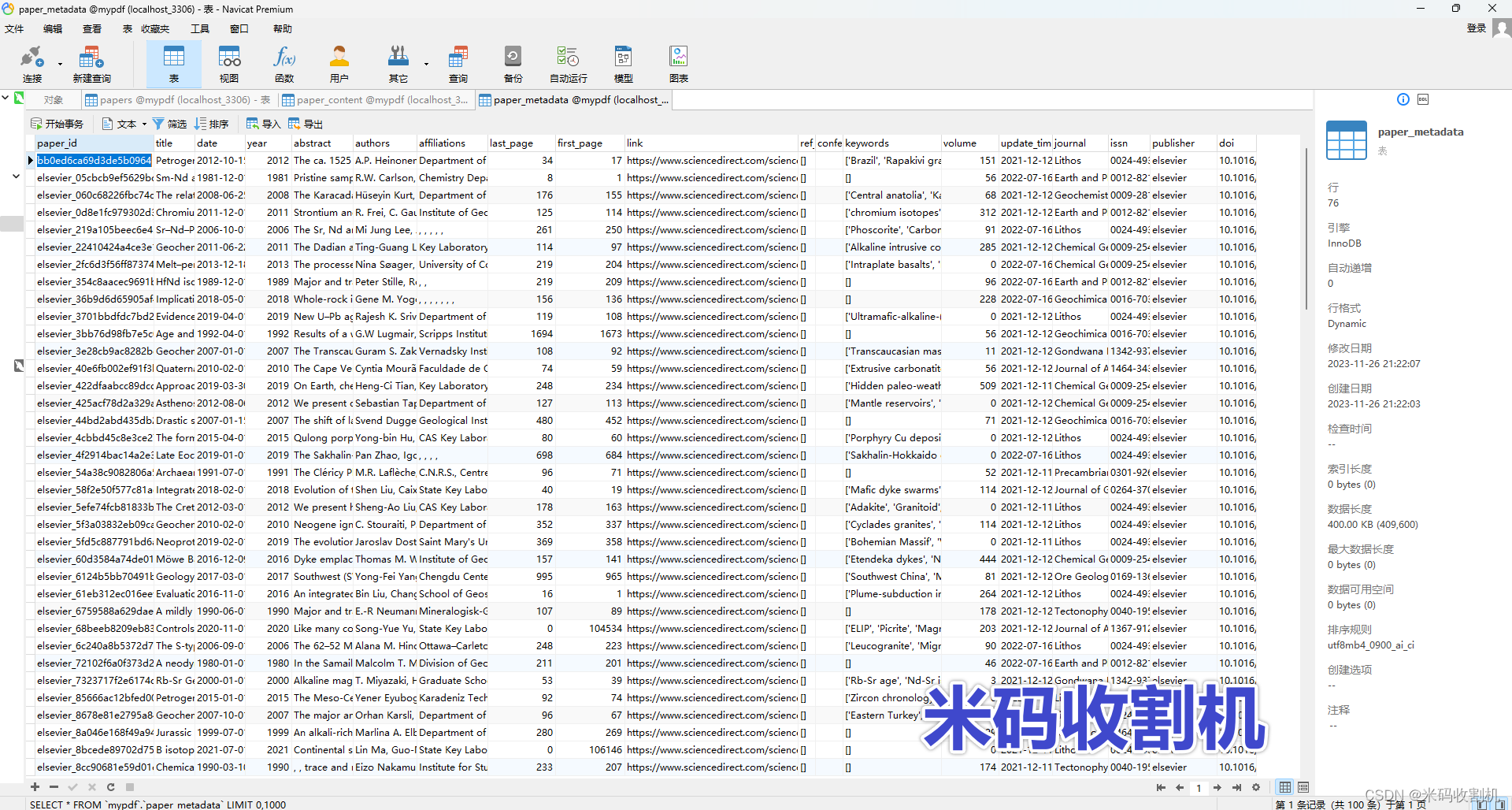Select the paper_metadata @mypdf tab

pos(573,100)
